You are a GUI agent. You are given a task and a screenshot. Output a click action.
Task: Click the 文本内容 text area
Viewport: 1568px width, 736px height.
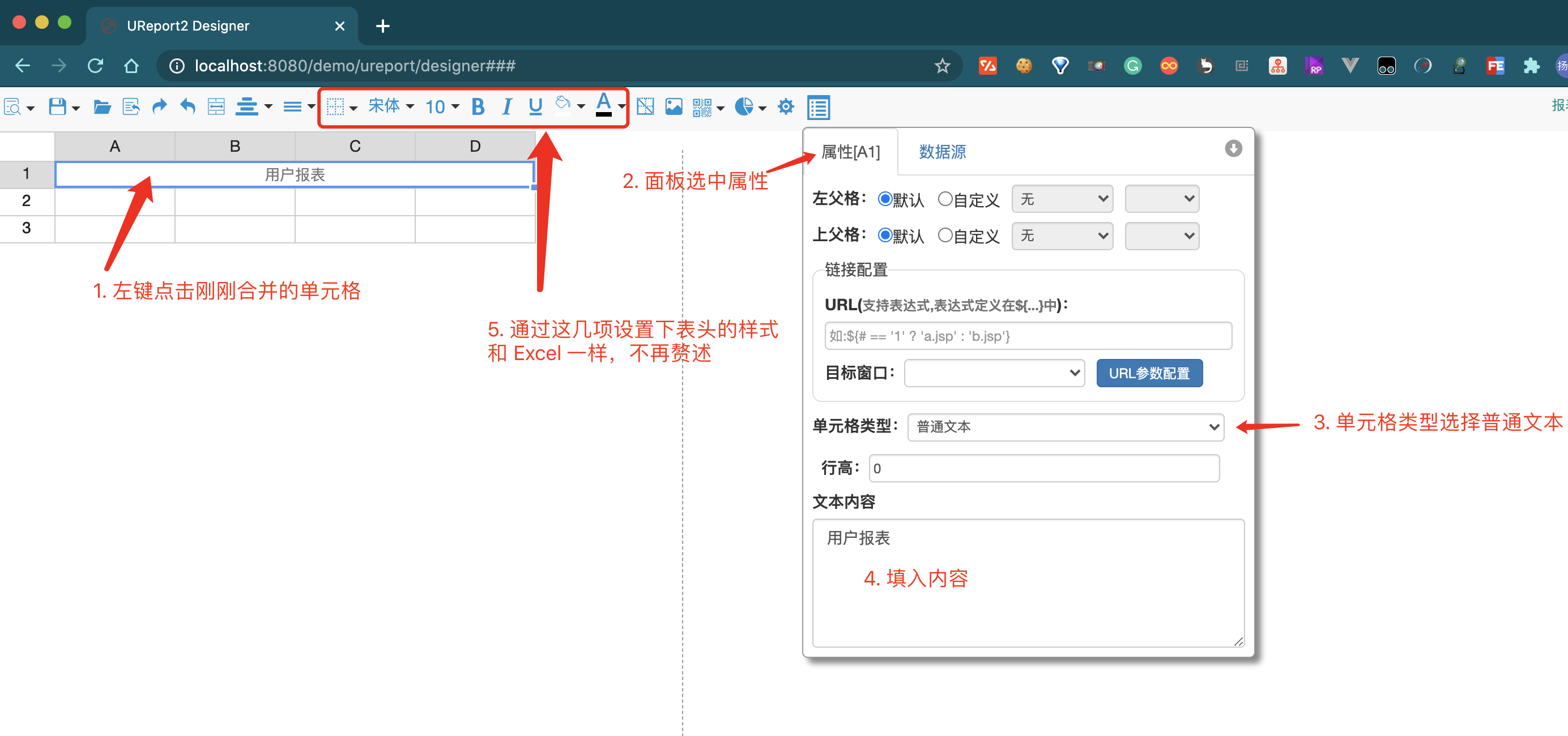pyautogui.click(x=1028, y=583)
